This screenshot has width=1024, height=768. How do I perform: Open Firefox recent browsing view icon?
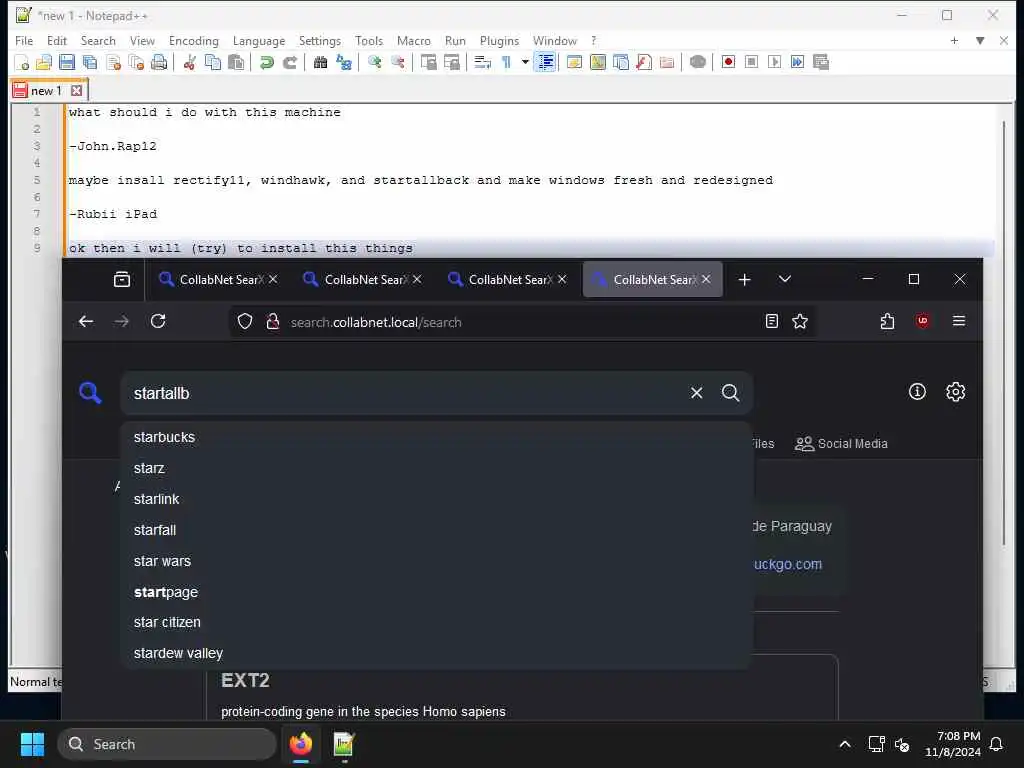[x=121, y=280]
